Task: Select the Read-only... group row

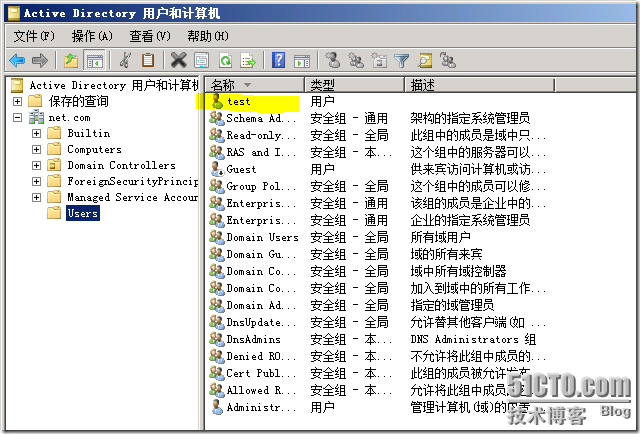Action: [x=378, y=135]
